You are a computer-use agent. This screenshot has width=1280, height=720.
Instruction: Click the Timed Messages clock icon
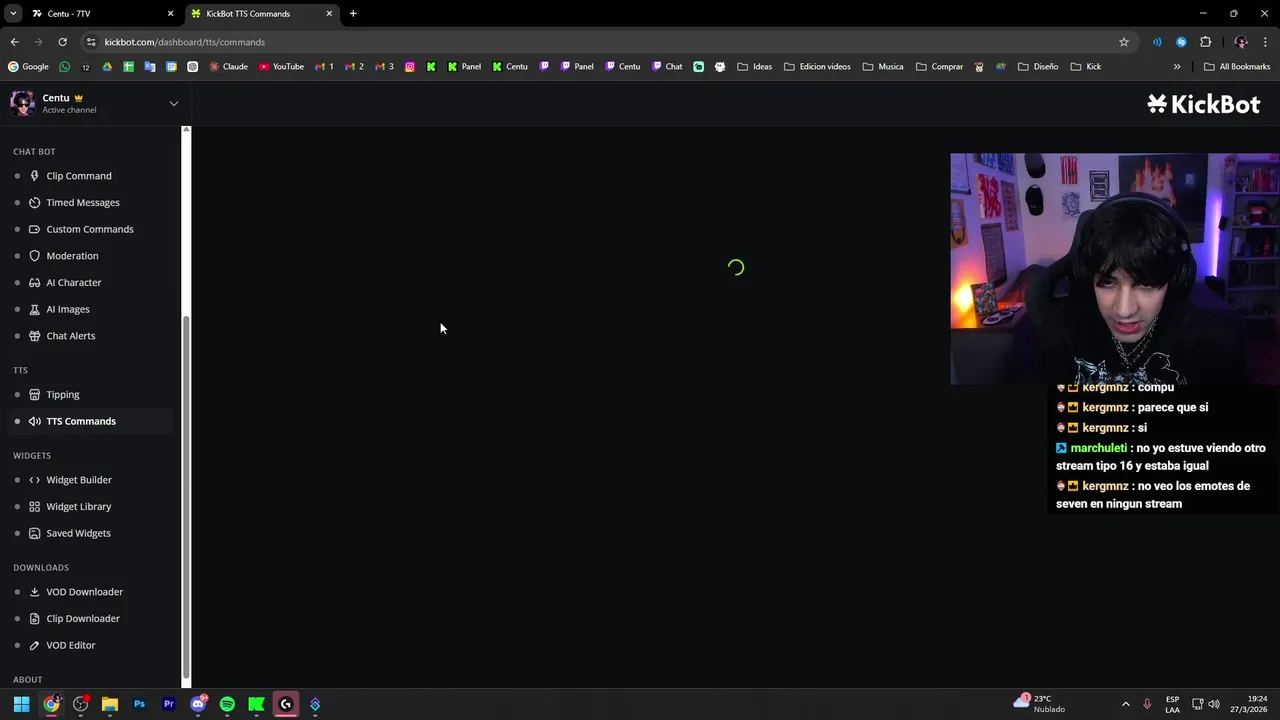tap(35, 203)
